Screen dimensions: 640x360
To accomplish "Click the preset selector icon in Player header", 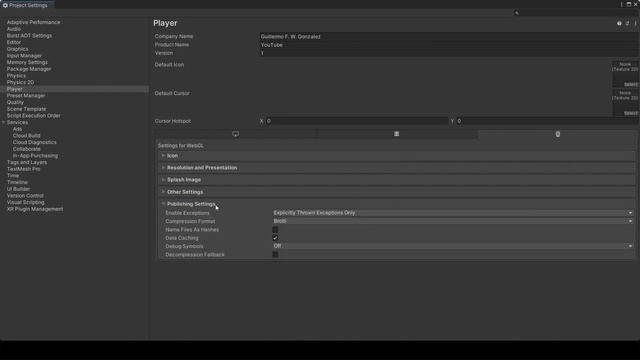I will tap(627, 23).
